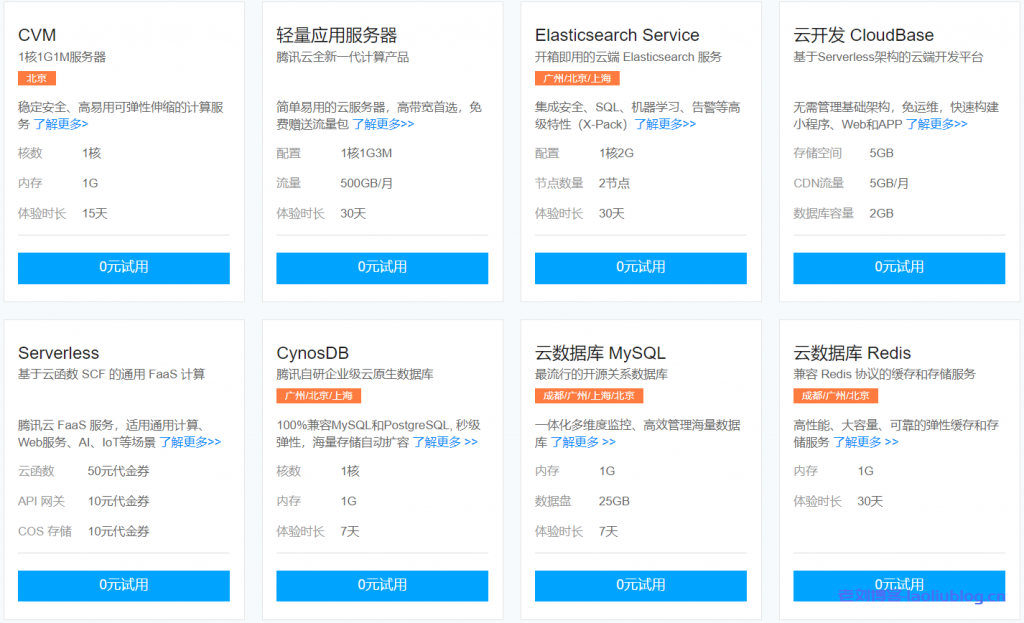This screenshot has height=623, width=1024.
Task: Click 0元试用 on the Serverless card
Action: point(123,586)
